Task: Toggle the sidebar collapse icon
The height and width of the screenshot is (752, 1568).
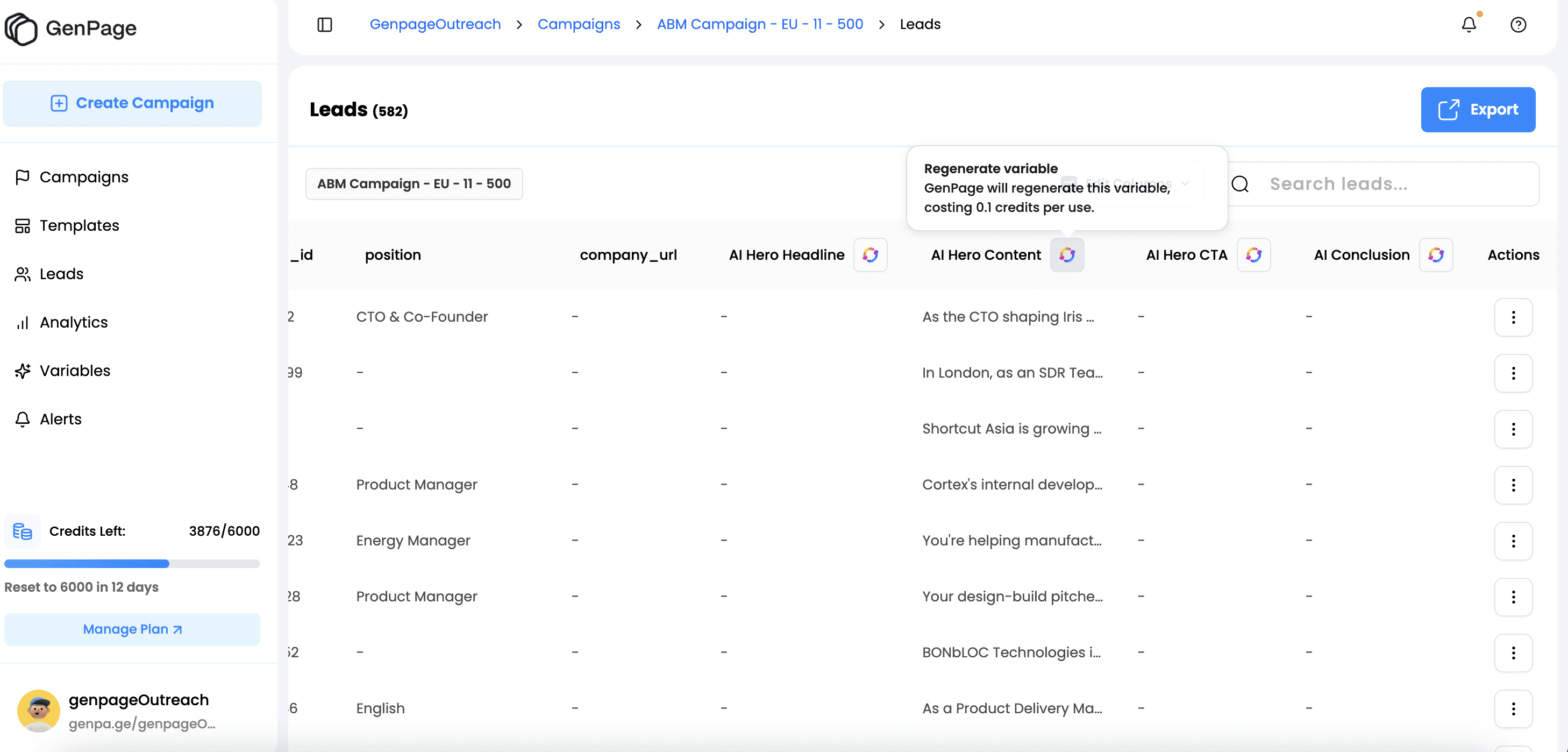Action: tap(324, 24)
